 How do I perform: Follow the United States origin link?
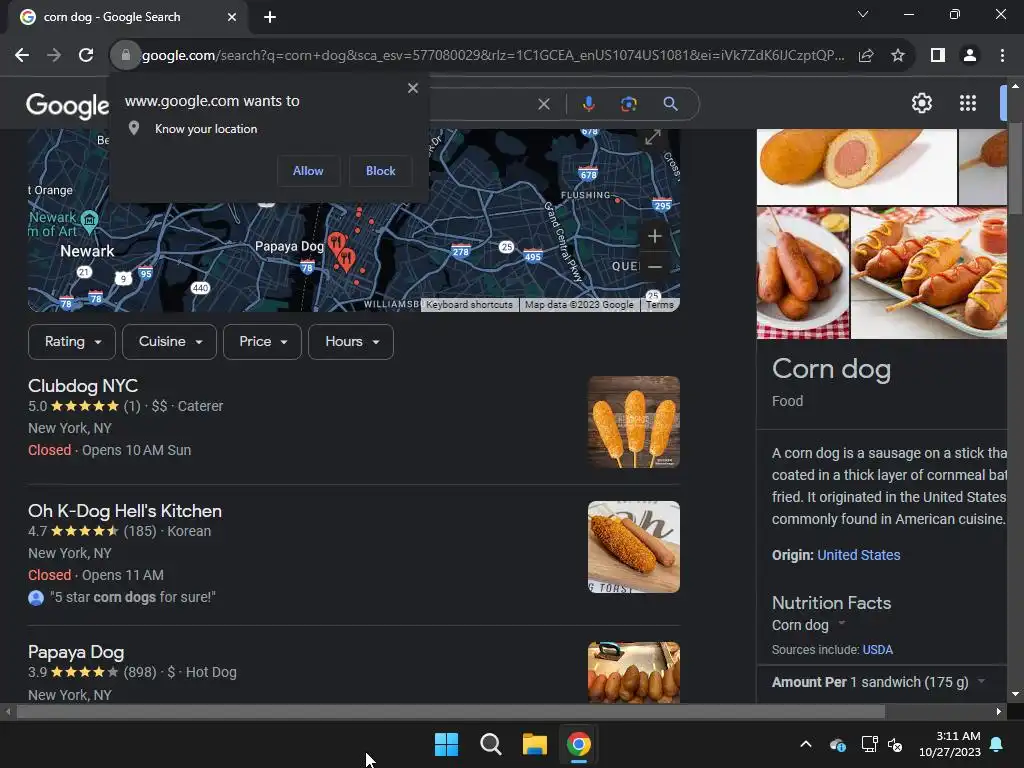click(x=859, y=555)
